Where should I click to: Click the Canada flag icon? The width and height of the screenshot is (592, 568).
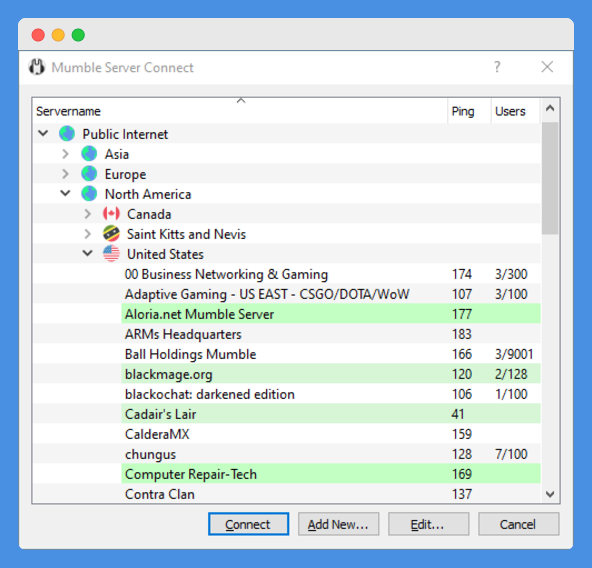coord(111,214)
